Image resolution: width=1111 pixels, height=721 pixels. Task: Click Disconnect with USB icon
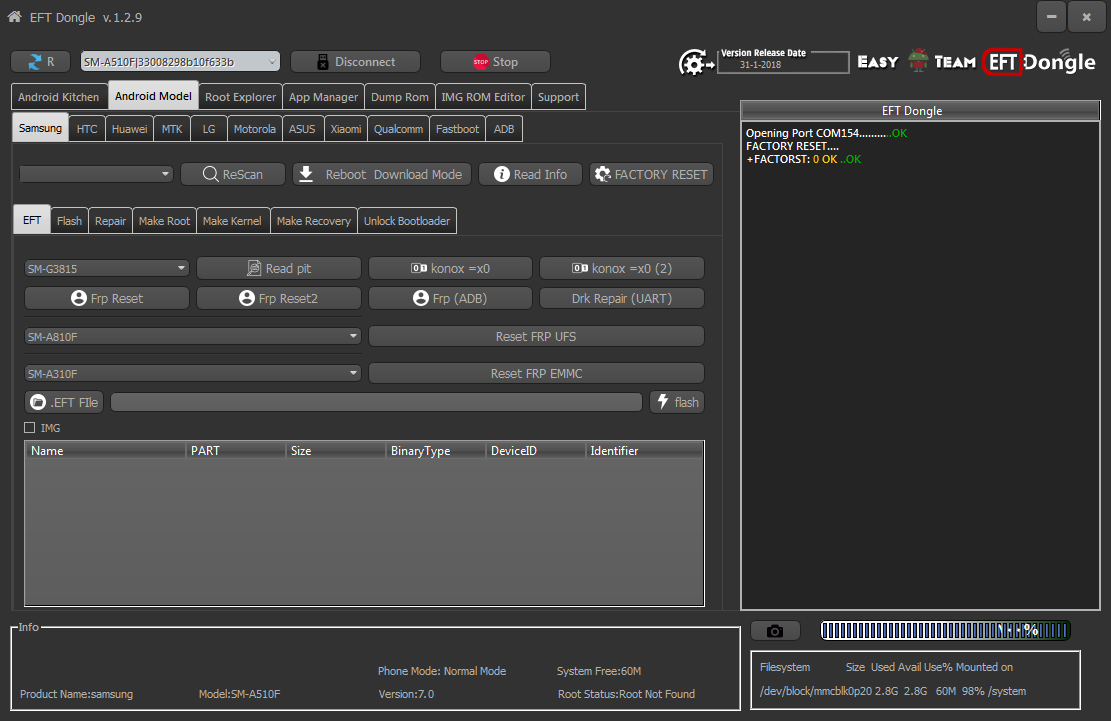pyautogui.click(x=355, y=62)
